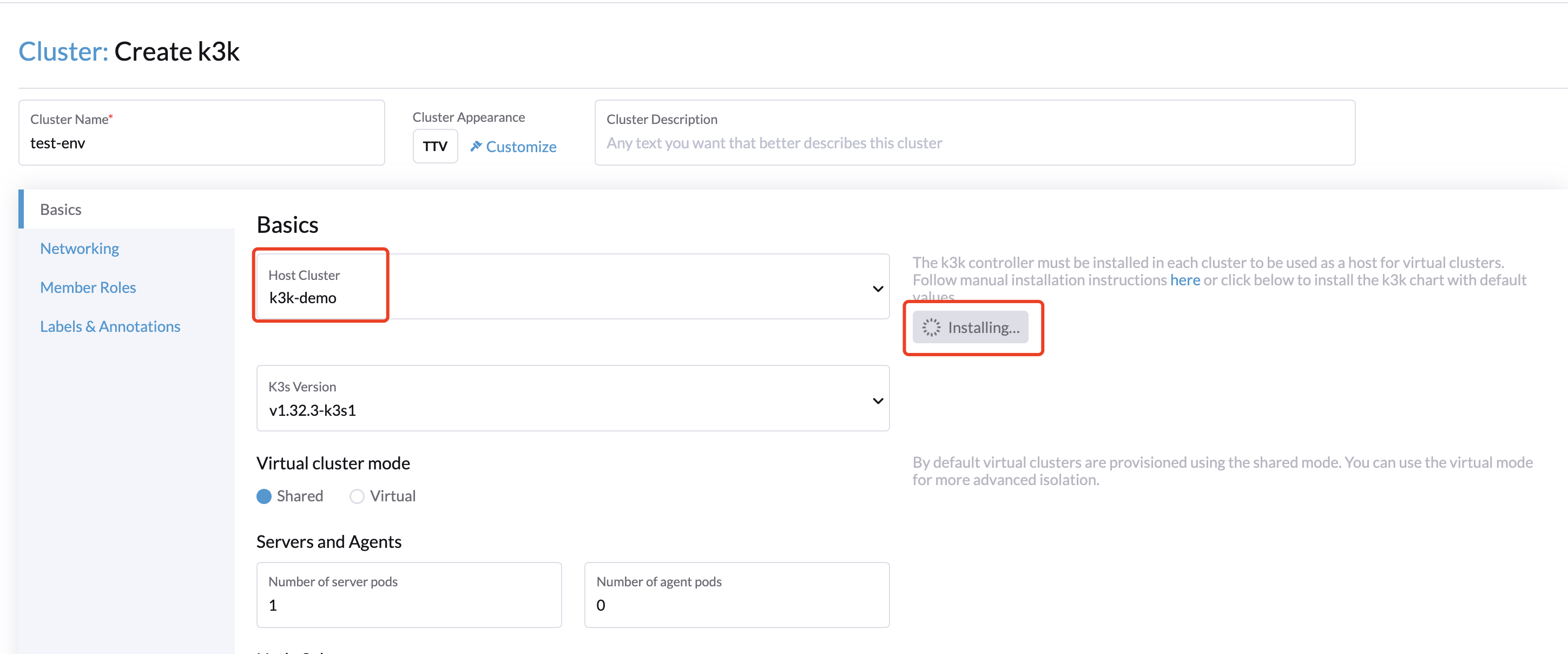Edit the Number of agent pods field
1568x654 pixels.
pyautogui.click(x=736, y=605)
